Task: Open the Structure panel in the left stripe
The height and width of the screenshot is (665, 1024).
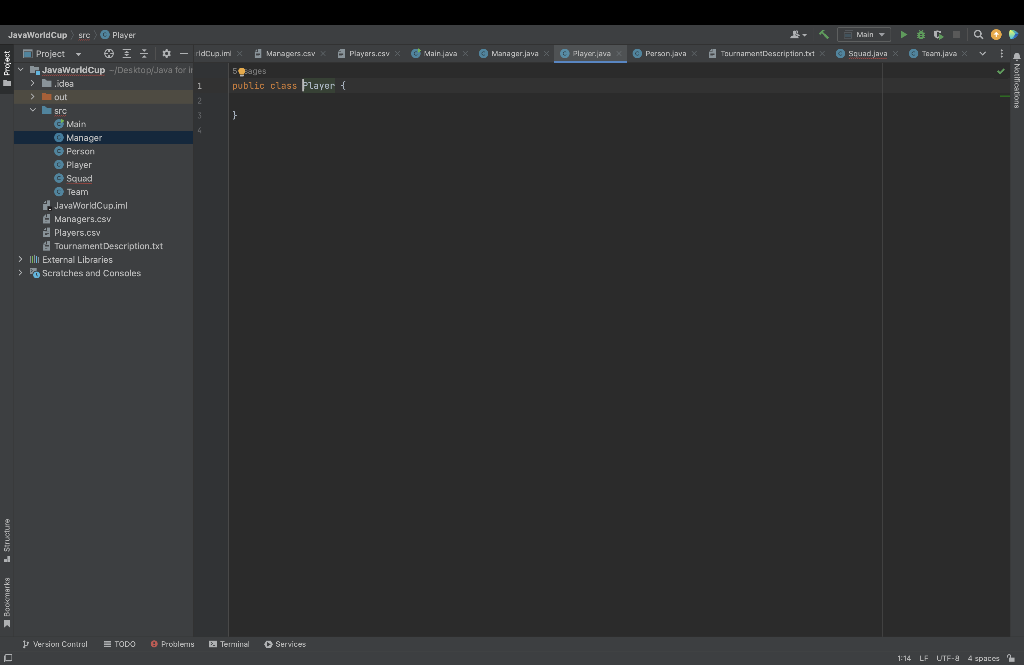Action: click(6, 537)
